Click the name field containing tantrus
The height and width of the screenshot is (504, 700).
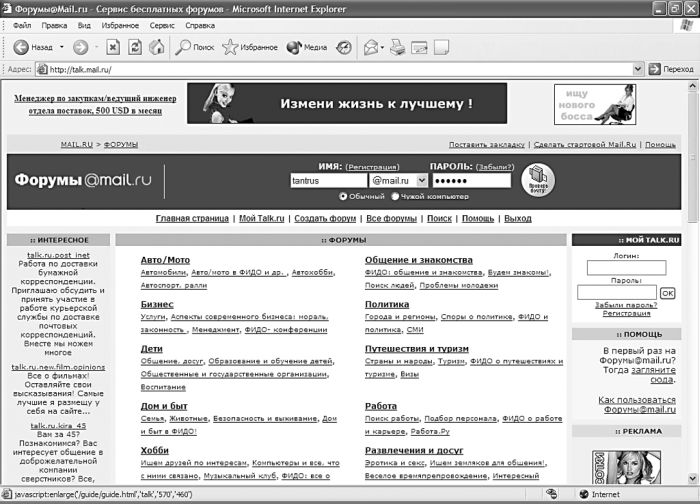pyautogui.click(x=329, y=180)
